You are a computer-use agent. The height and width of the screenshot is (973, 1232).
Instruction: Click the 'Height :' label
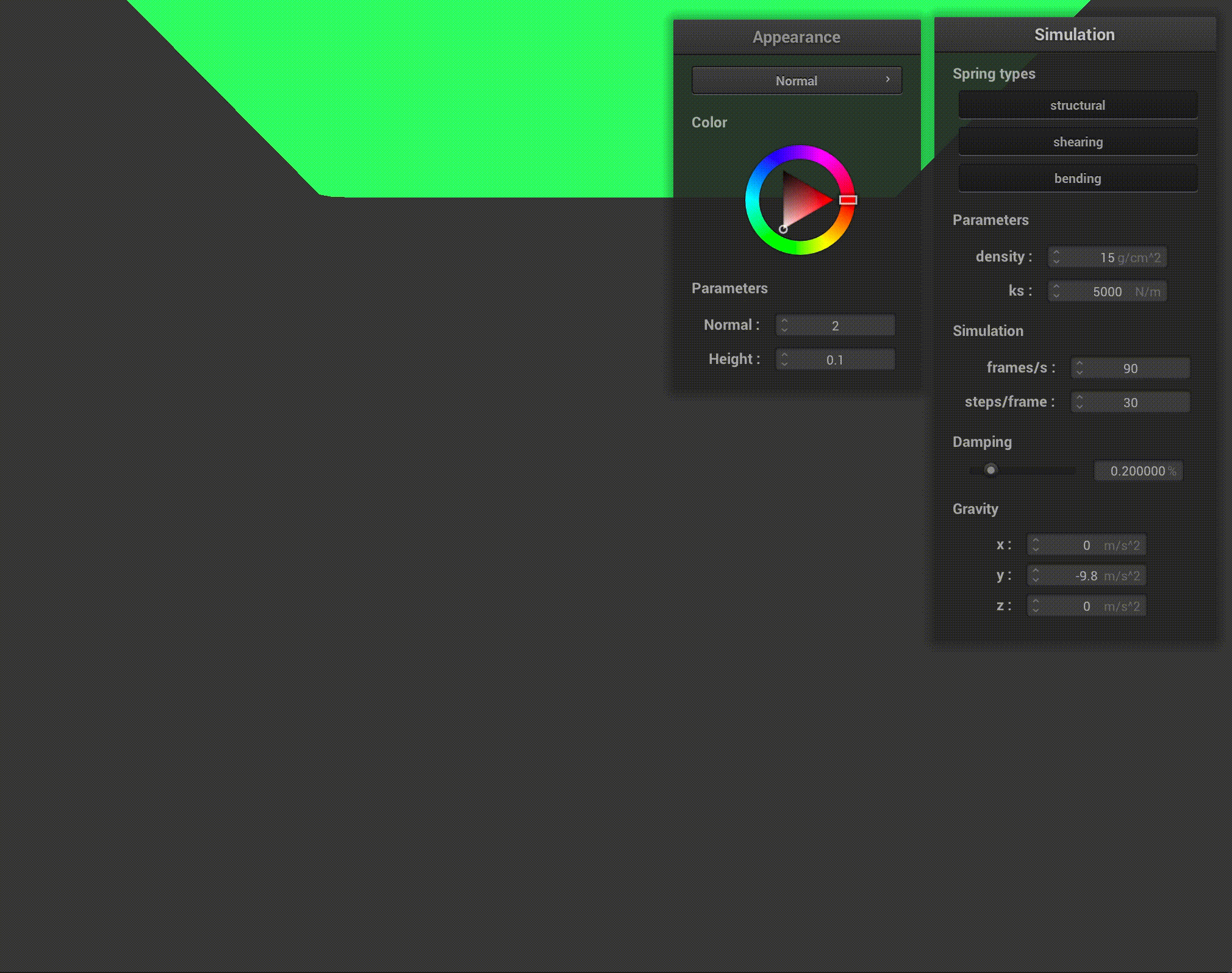tap(734, 359)
